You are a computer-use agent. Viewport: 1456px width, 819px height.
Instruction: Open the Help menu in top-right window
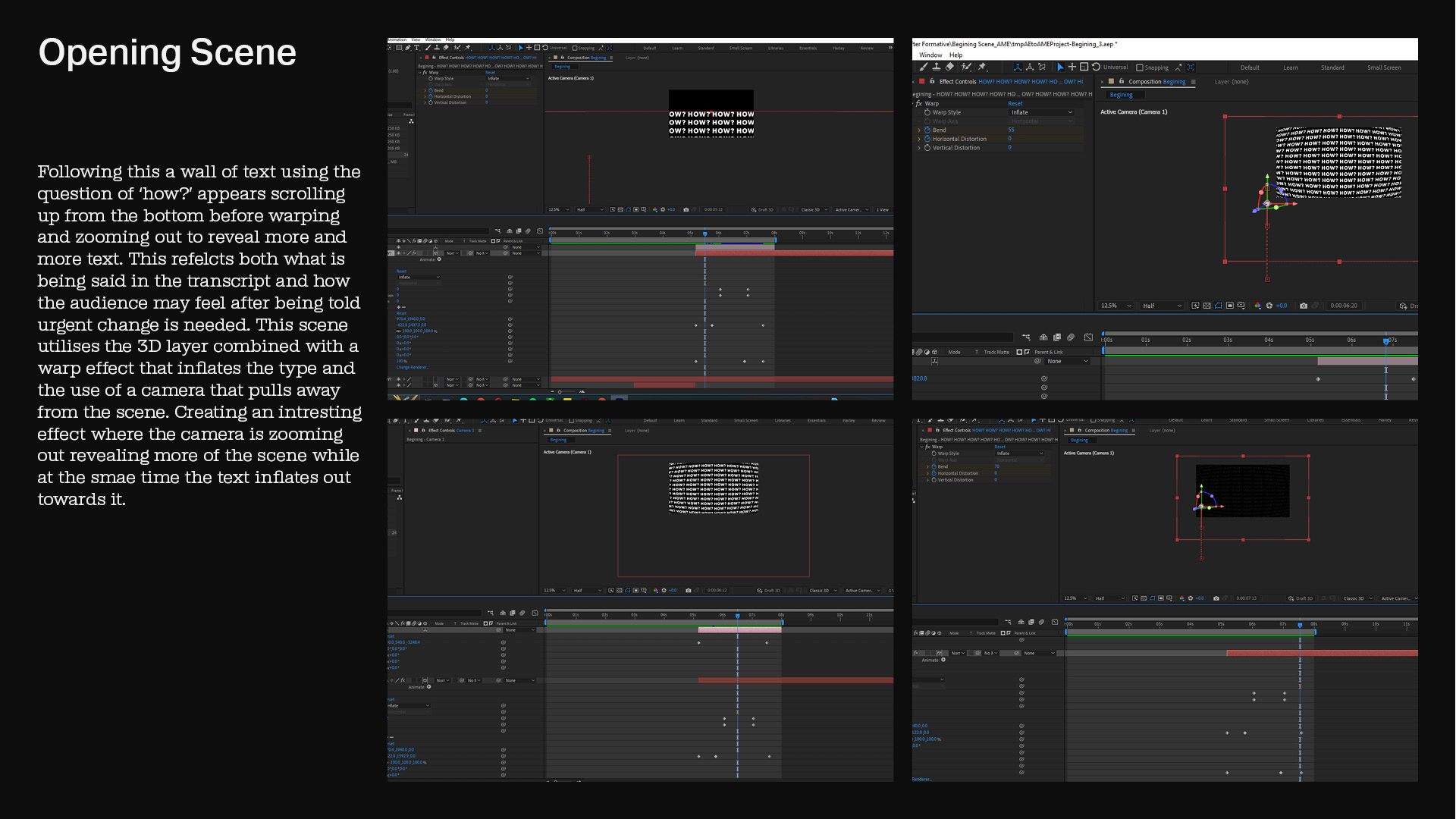point(955,55)
